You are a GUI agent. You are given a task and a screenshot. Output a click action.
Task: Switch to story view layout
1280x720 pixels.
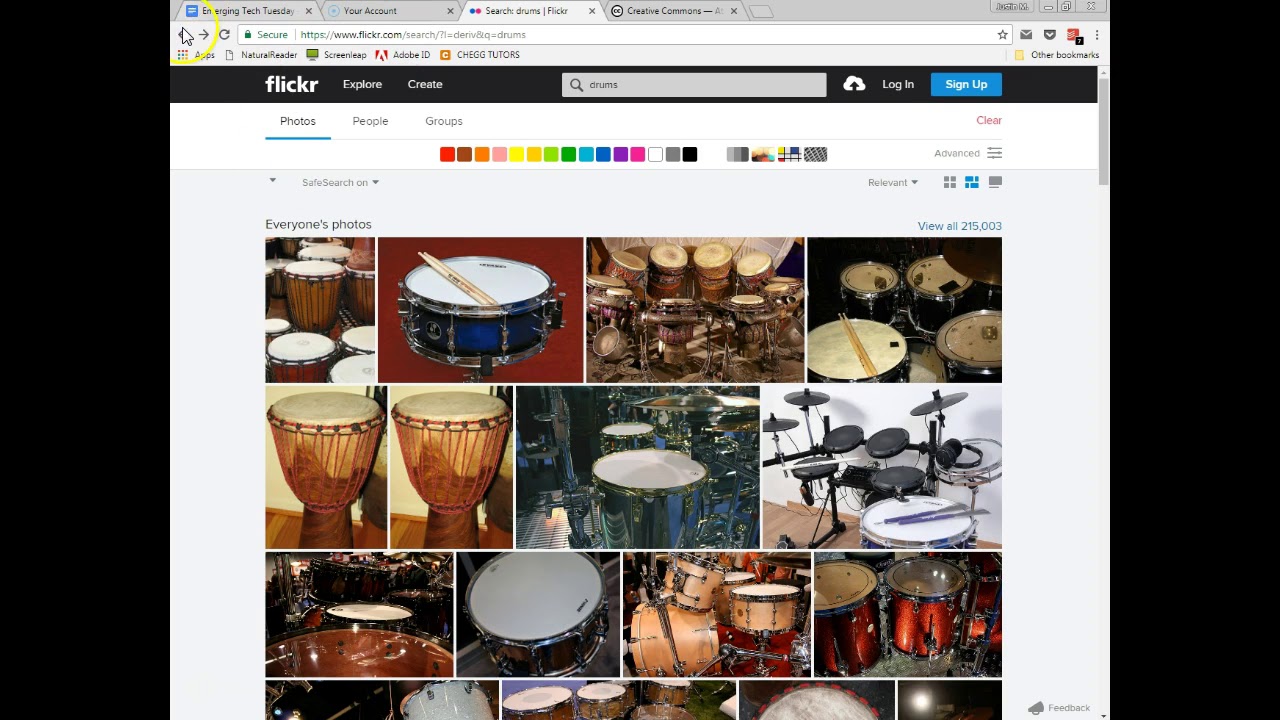point(995,182)
